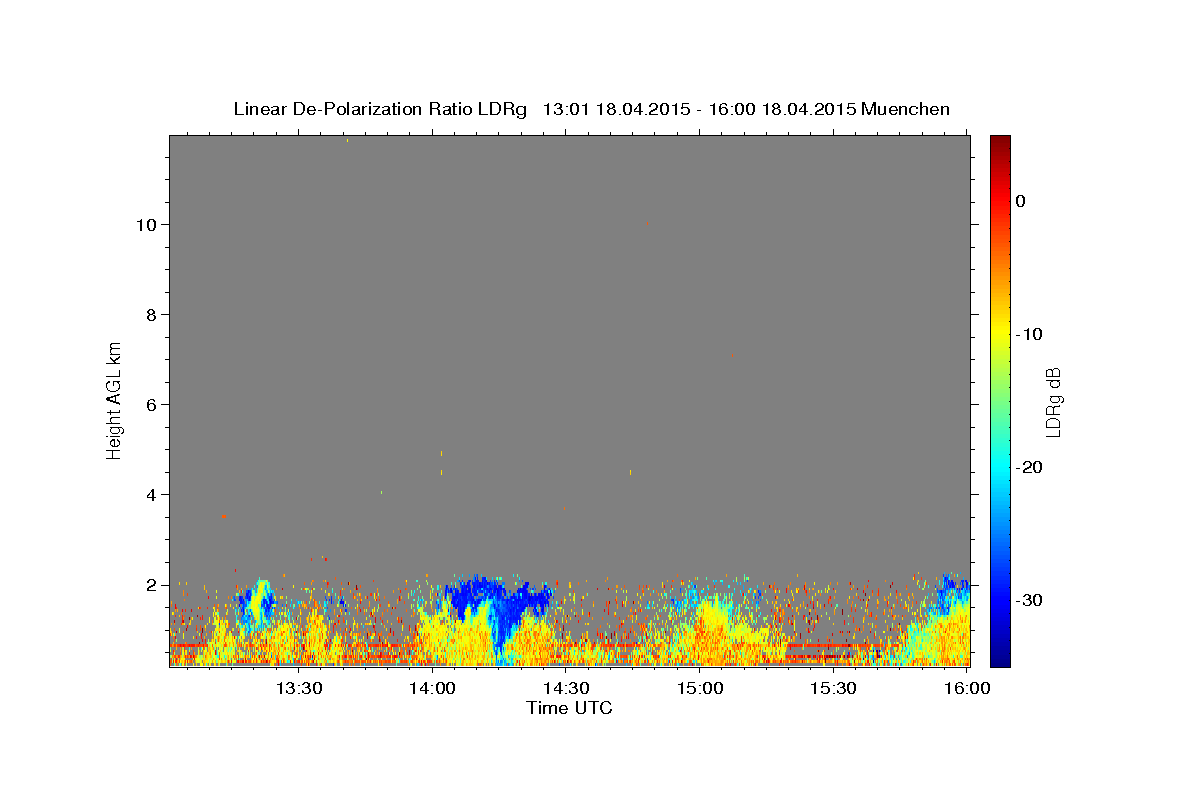
Task: Click the 'LDRg dB' colorbar label
Action: [x=1052, y=402]
